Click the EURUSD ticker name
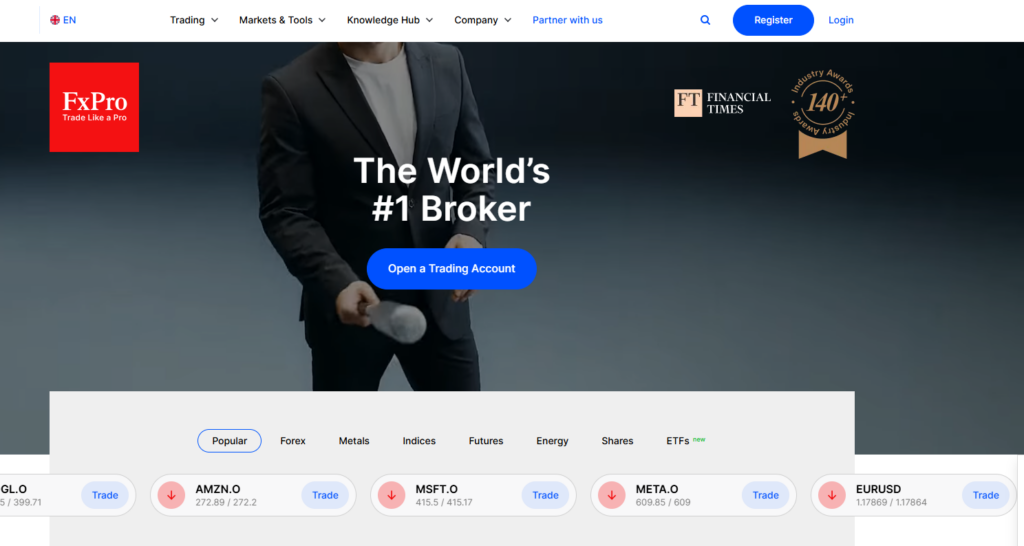The width and height of the screenshot is (1024, 546). point(878,489)
